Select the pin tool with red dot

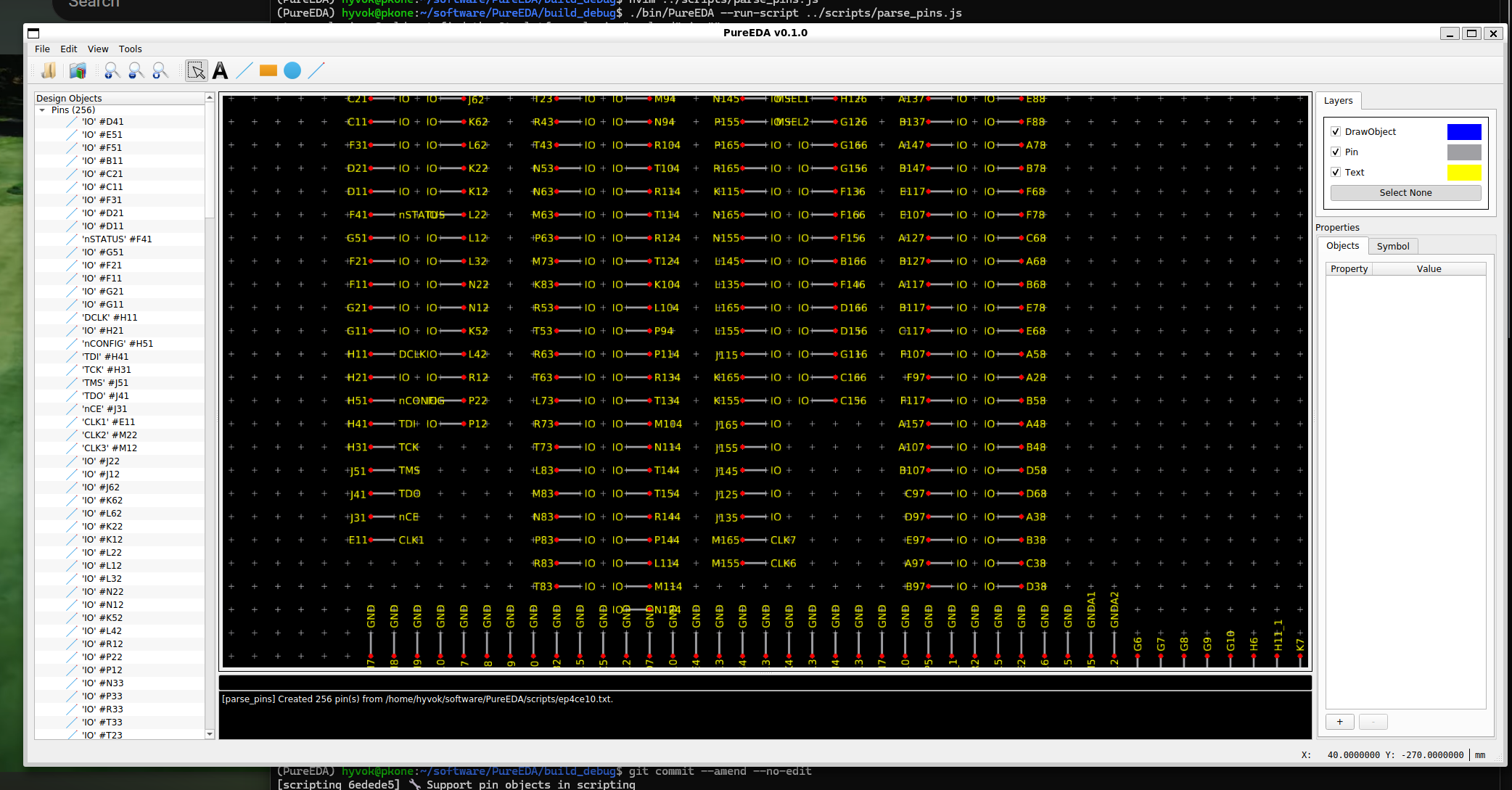[x=316, y=70]
